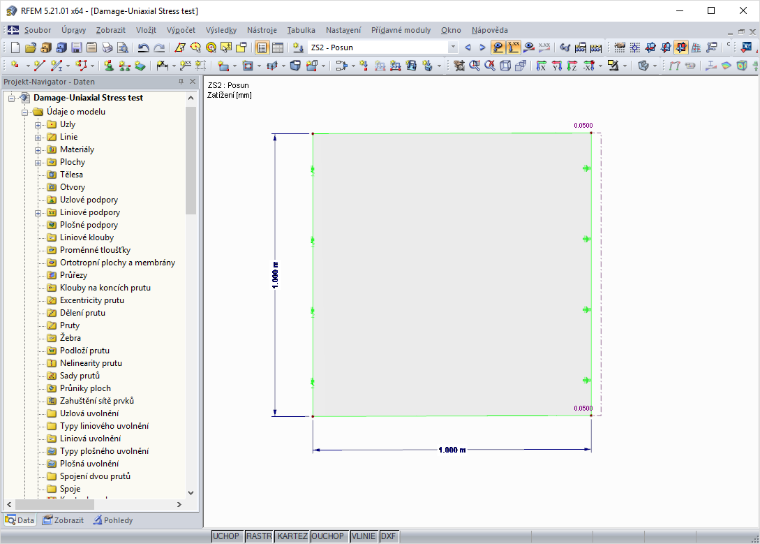
Task: Toggle Show loads display button
Action: pos(498,48)
